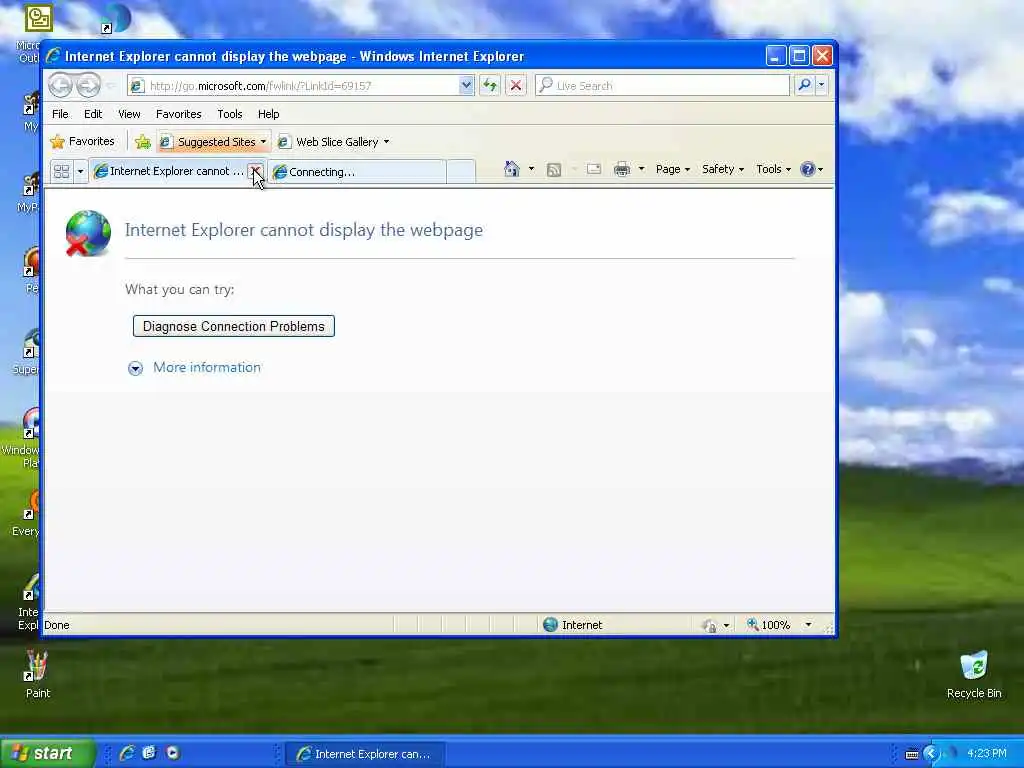
Task: Open the File menu
Action: 60,114
